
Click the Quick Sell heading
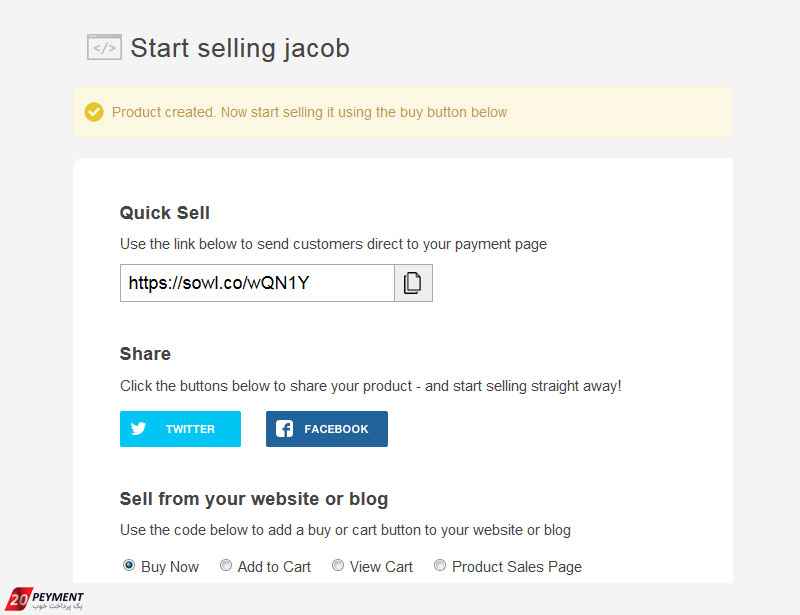[x=165, y=213]
